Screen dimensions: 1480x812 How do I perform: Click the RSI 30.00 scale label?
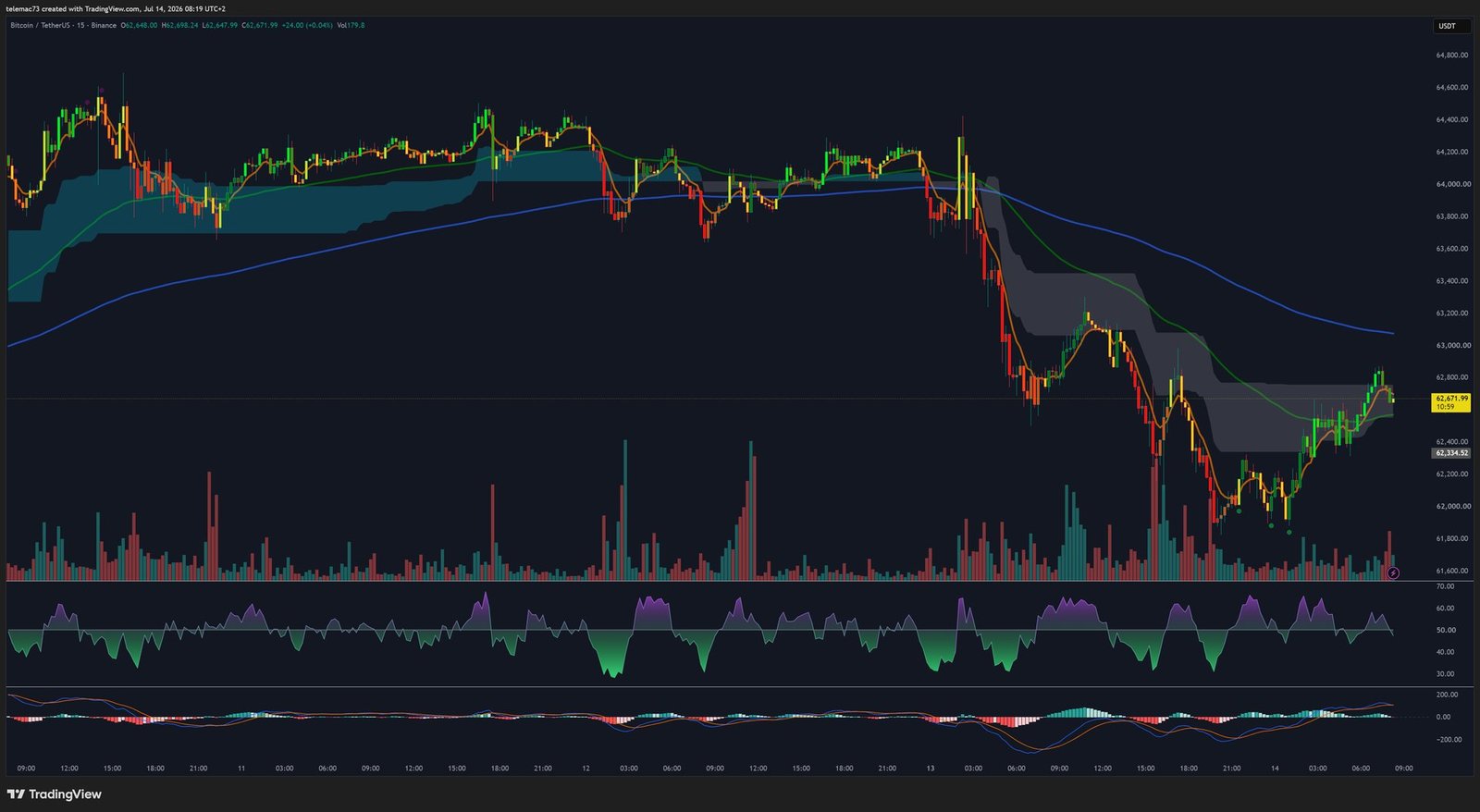click(1445, 674)
